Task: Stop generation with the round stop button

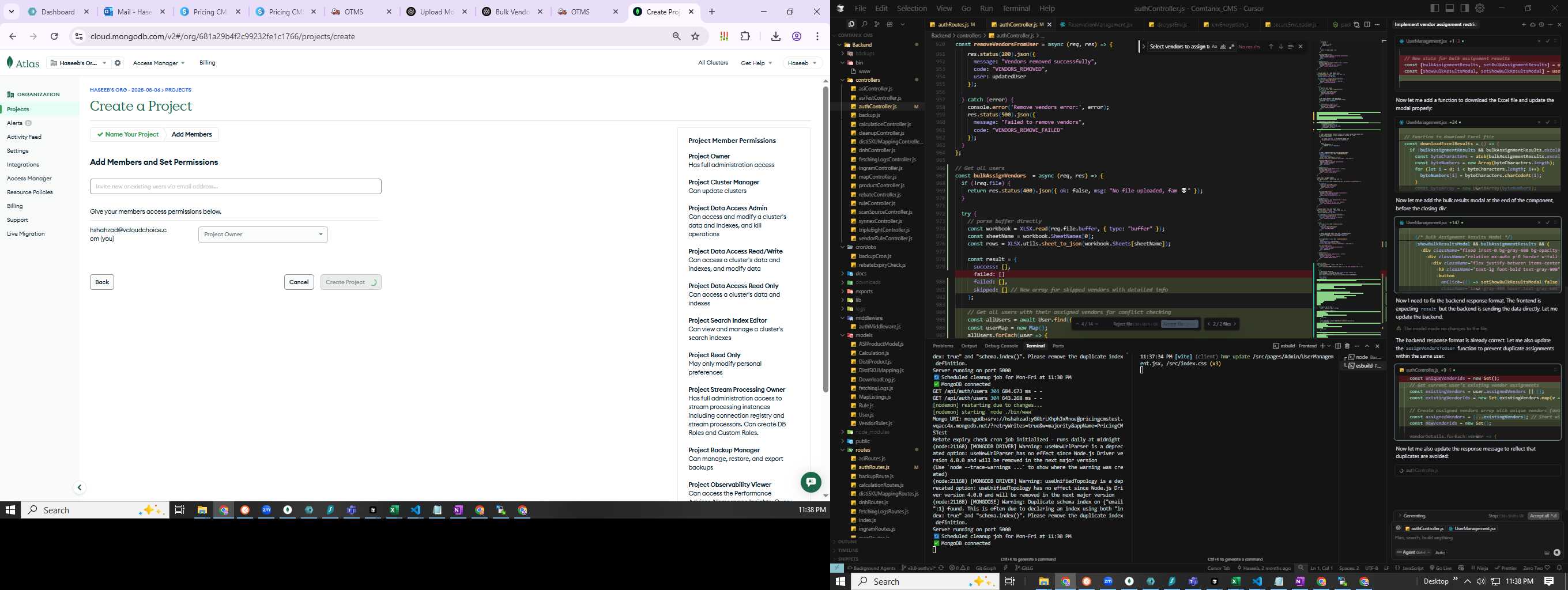Action: (1557, 553)
